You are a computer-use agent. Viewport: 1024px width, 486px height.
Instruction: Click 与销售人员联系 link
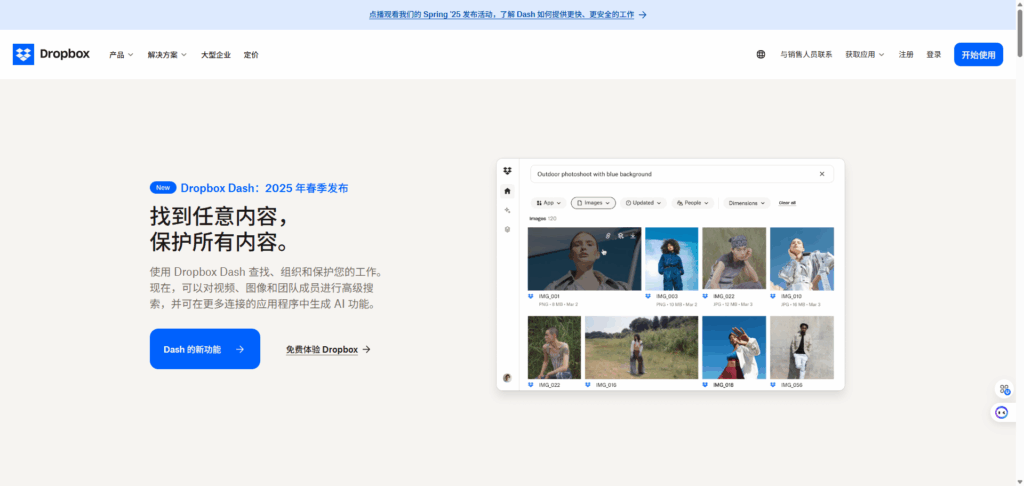pyautogui.click(x=806, y=55)
